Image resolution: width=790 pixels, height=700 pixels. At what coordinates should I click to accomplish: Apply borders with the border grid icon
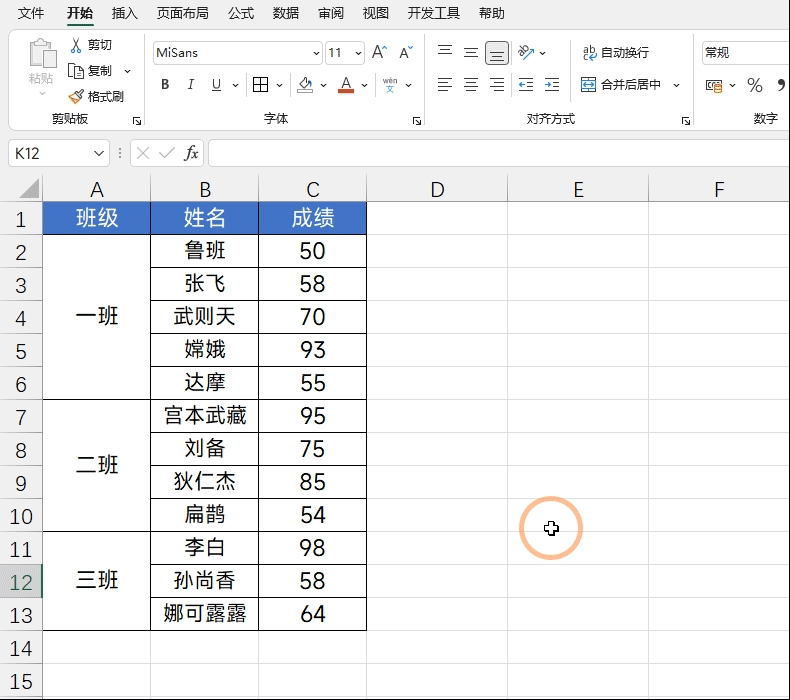[260, 85]
